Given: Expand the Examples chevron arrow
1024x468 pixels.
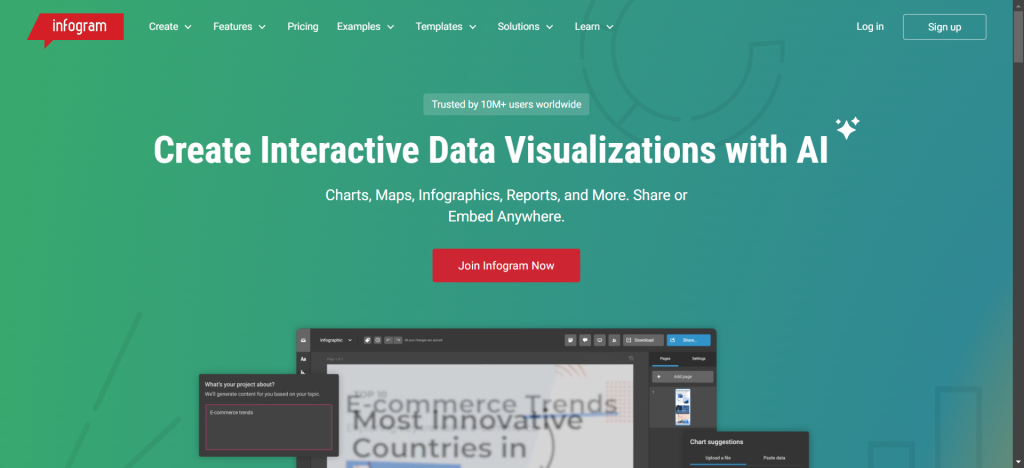Looking at the screenshot, I should coord(391,27).
